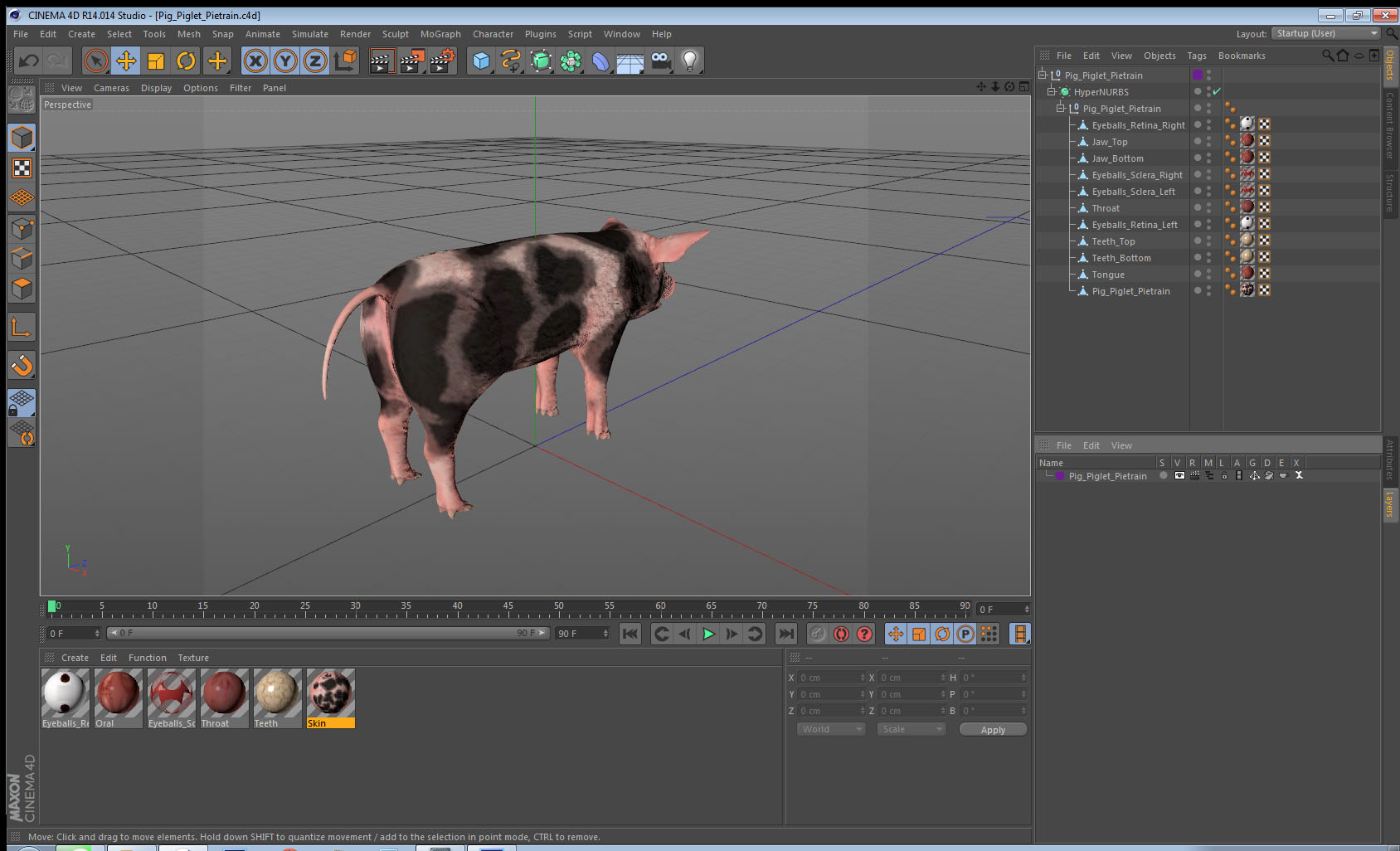Toggle HyperNURBS enable checkmark
The width and height of the screenshot is (1400, 851).
1217,91
